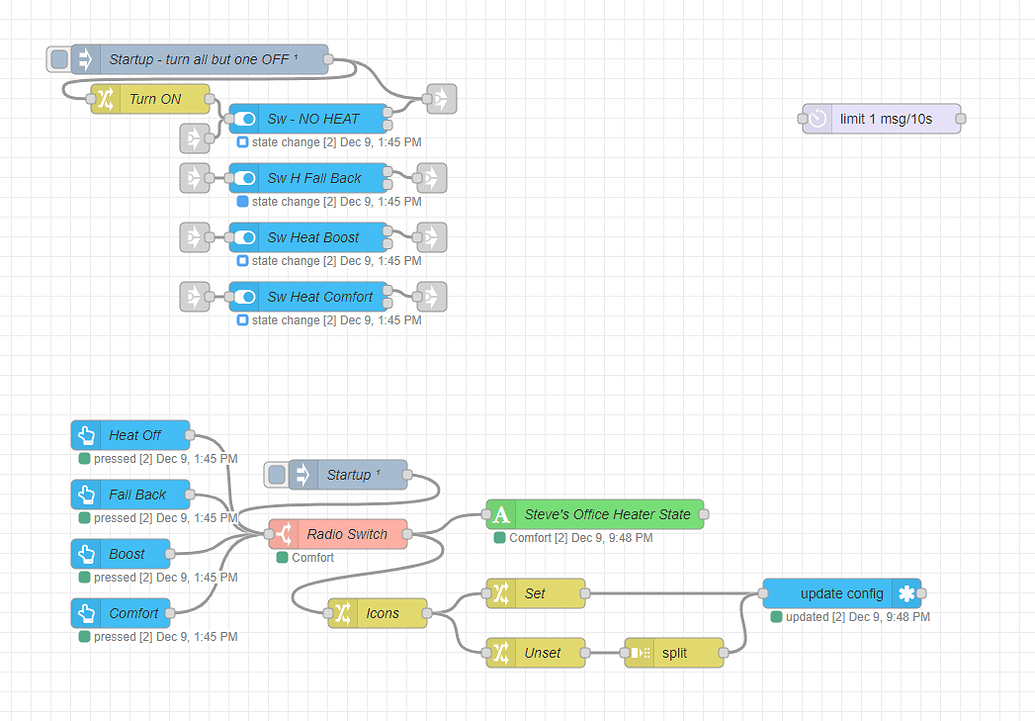Click the state change status under 'Sw H Fall Back'
The width and height of the screenshot is (1035, 721).
pos(336,201)
